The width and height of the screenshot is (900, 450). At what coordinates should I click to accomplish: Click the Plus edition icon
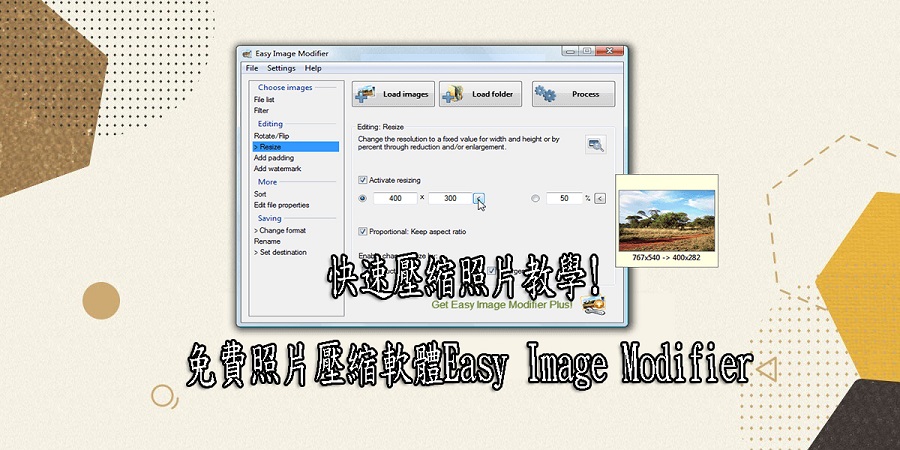[x=593, y=305]
